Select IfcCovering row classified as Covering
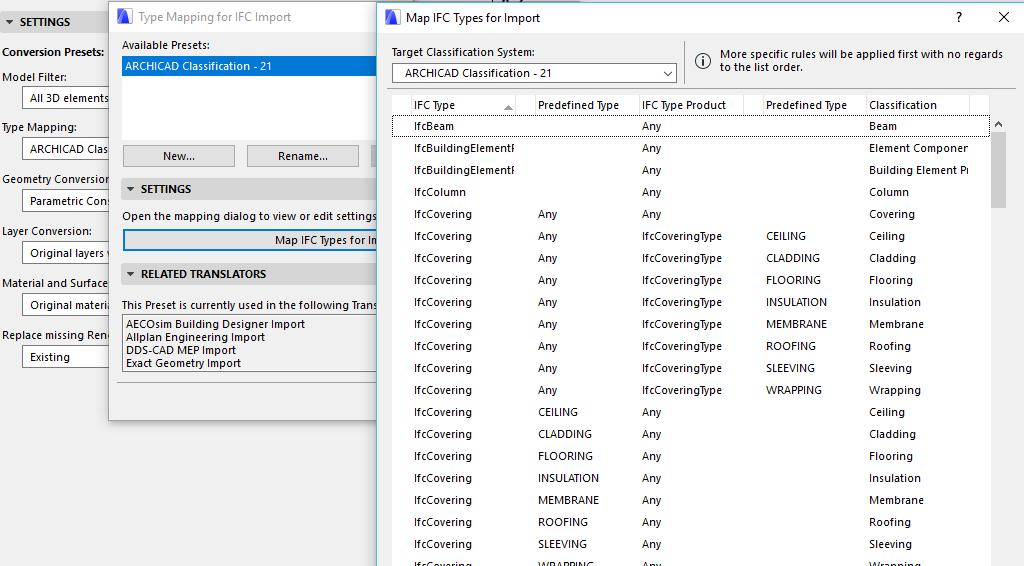This screenshot has width=1024, height=566. click(x=691, y=214)
